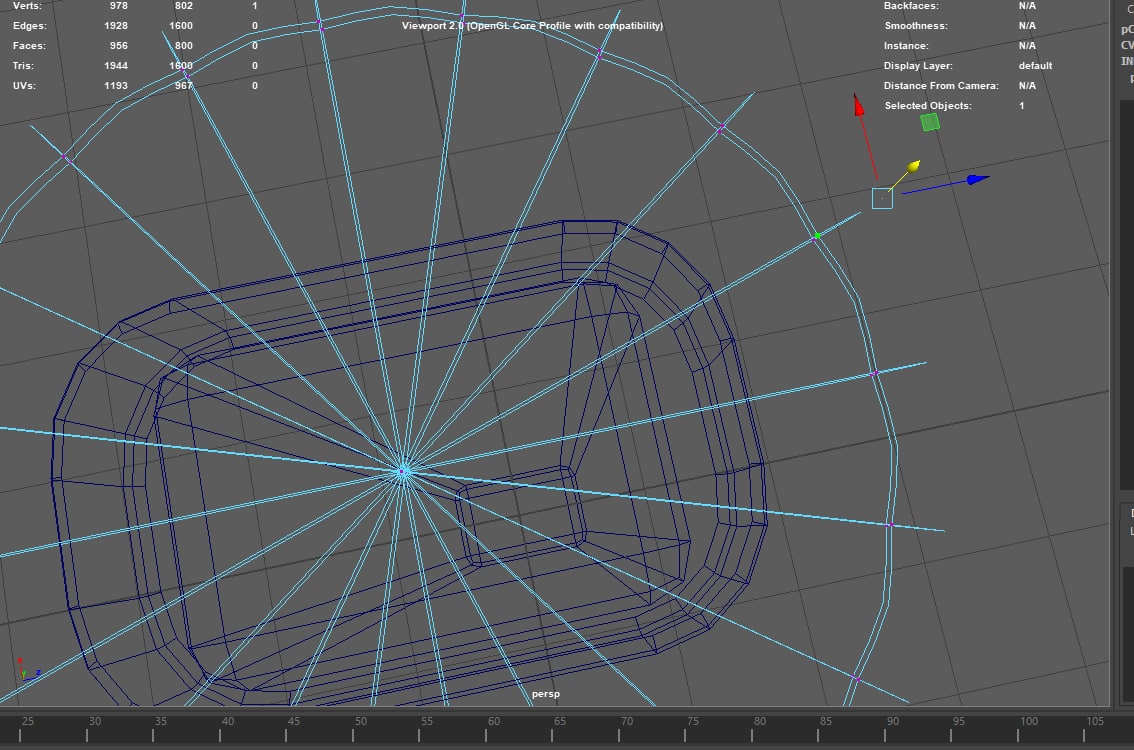Grab the blue arrow manipulator handle
Screen dimensions: 1134x750
pyautogui.click(x=979, y=179)
